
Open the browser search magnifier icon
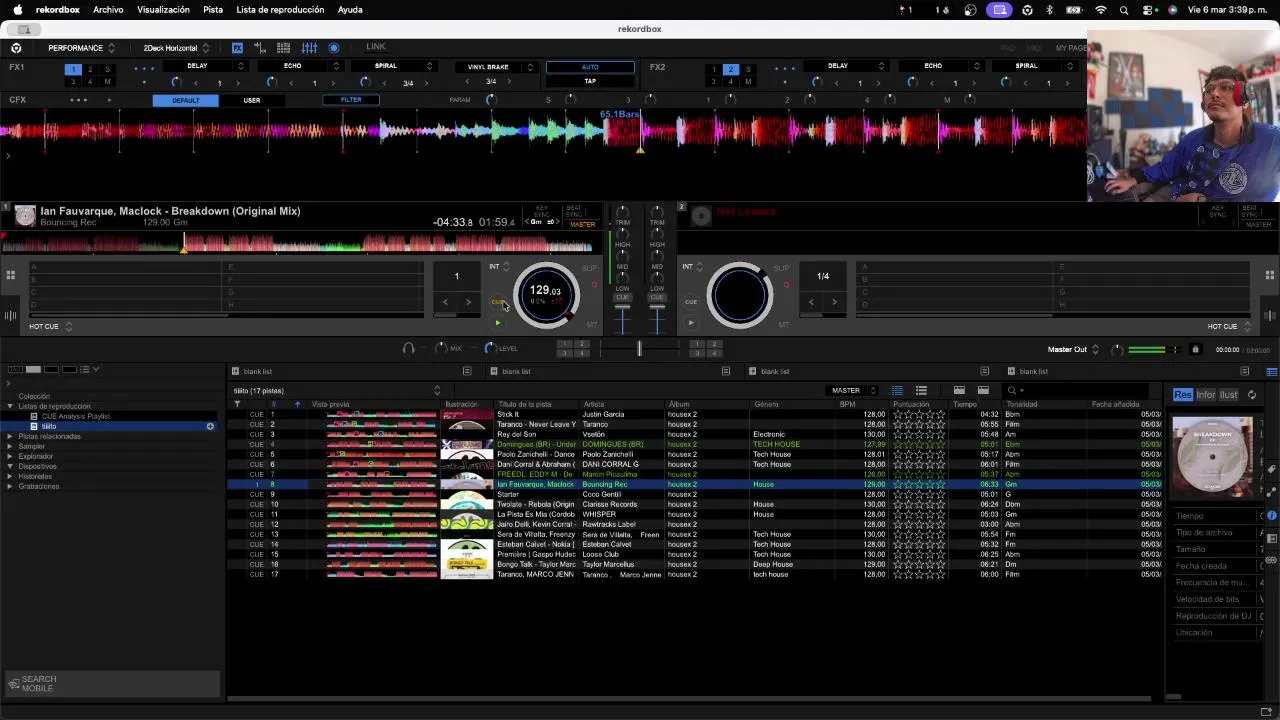click(1012, 390)
